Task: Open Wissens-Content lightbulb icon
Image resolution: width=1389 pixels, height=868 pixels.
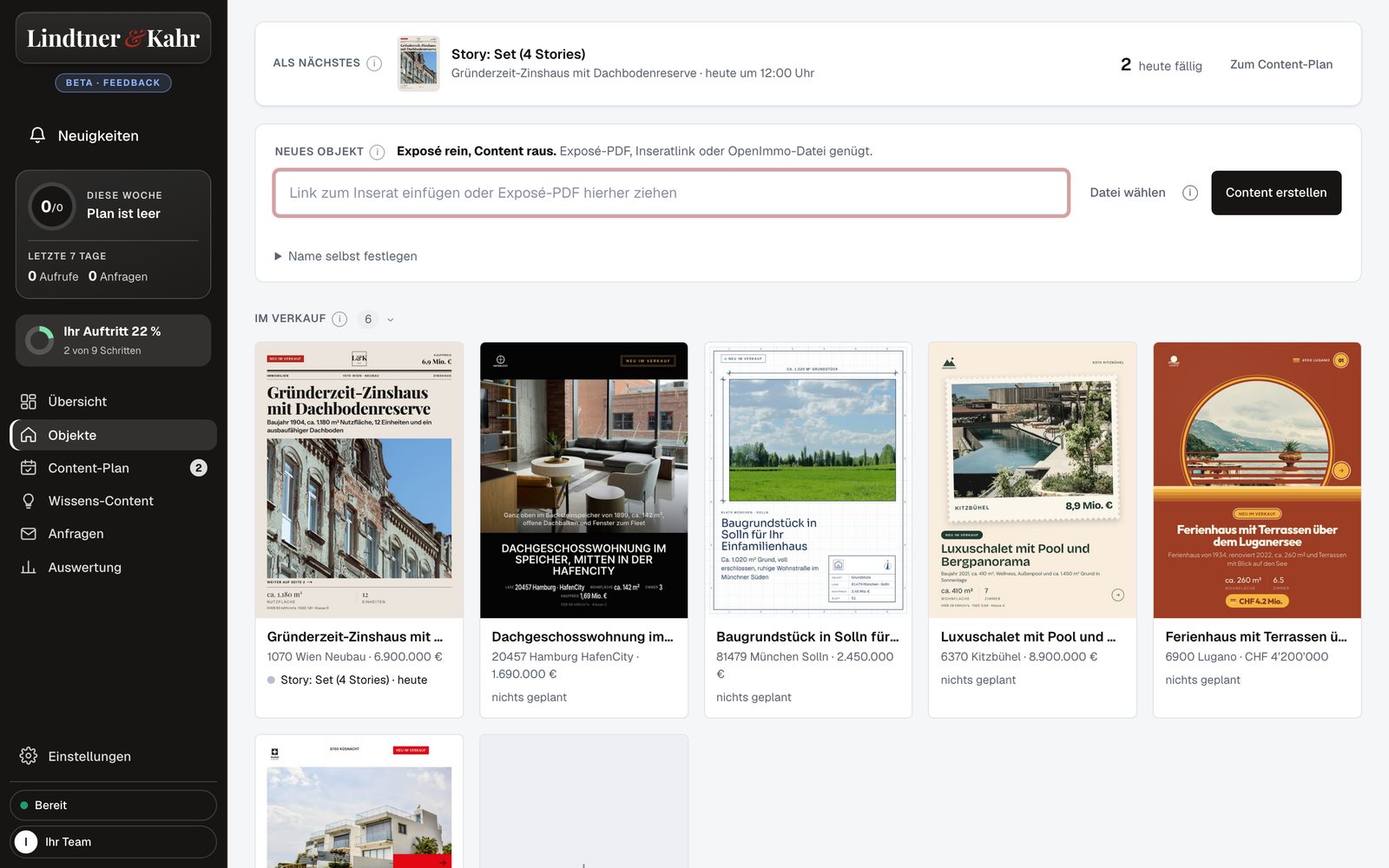Action: (x=29, y=501)
